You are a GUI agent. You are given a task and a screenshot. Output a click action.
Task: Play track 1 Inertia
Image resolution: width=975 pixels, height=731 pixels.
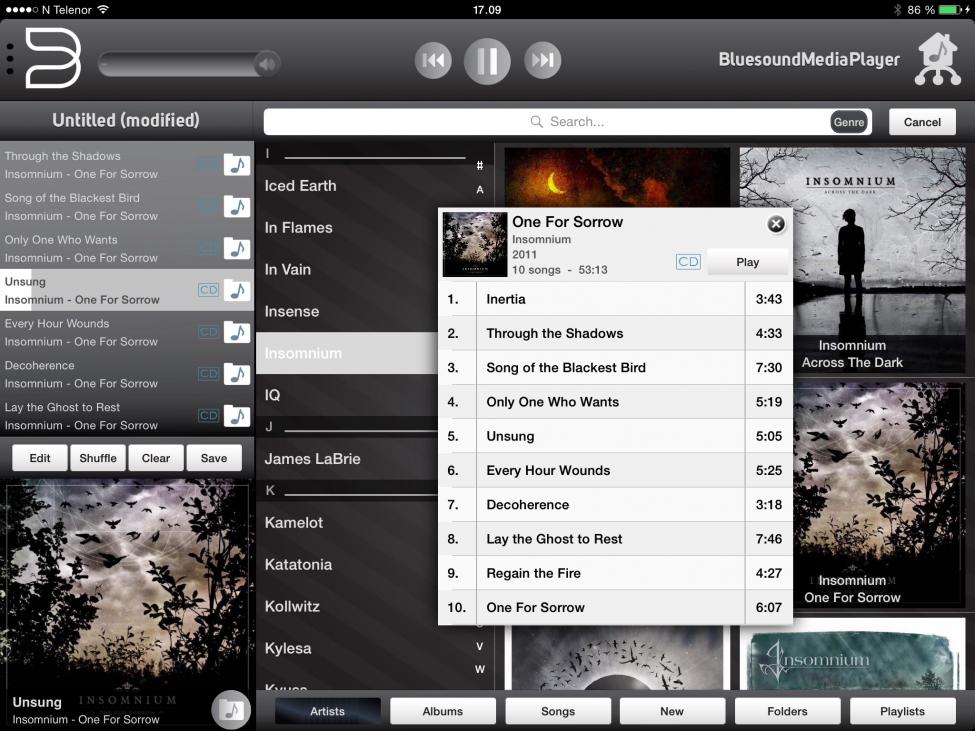point(616,299)
